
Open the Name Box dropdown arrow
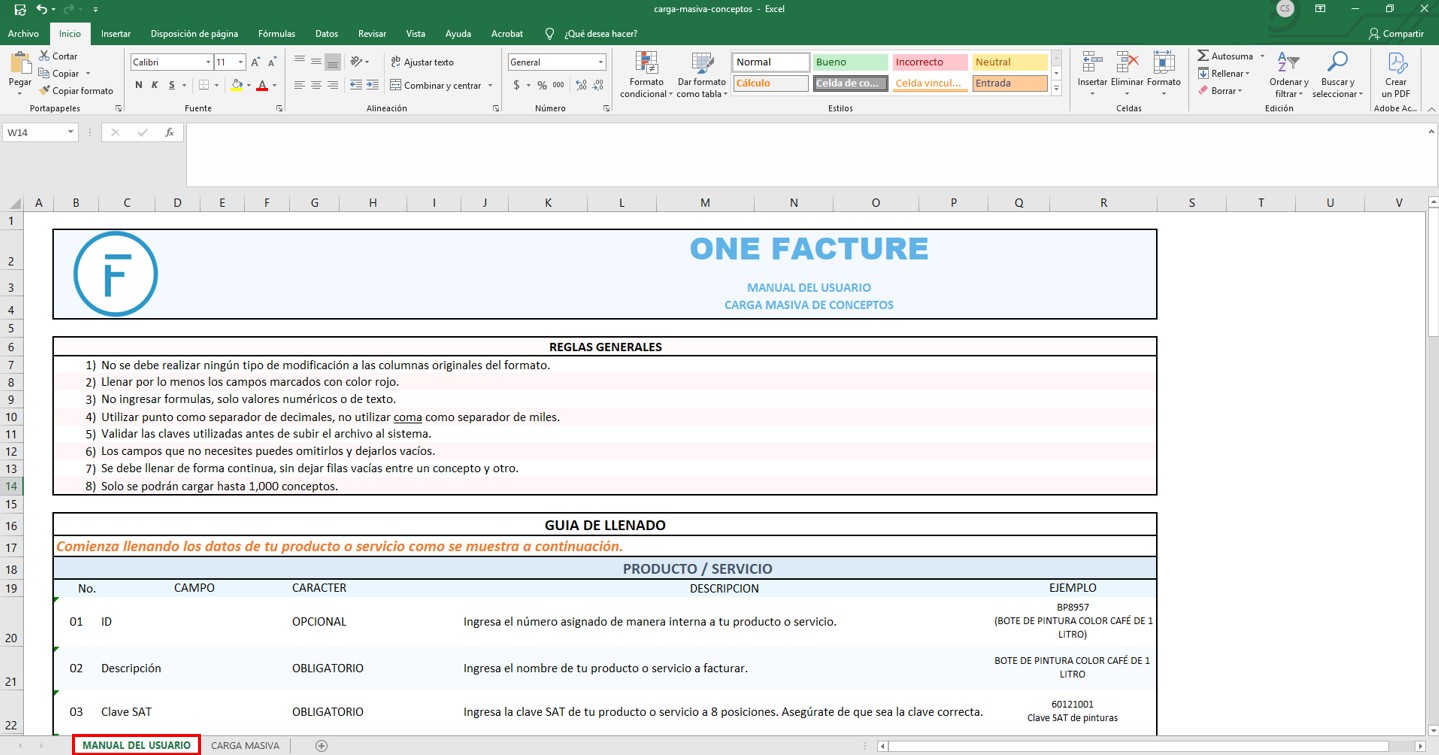pyautogui.click(x=71, y=132)
